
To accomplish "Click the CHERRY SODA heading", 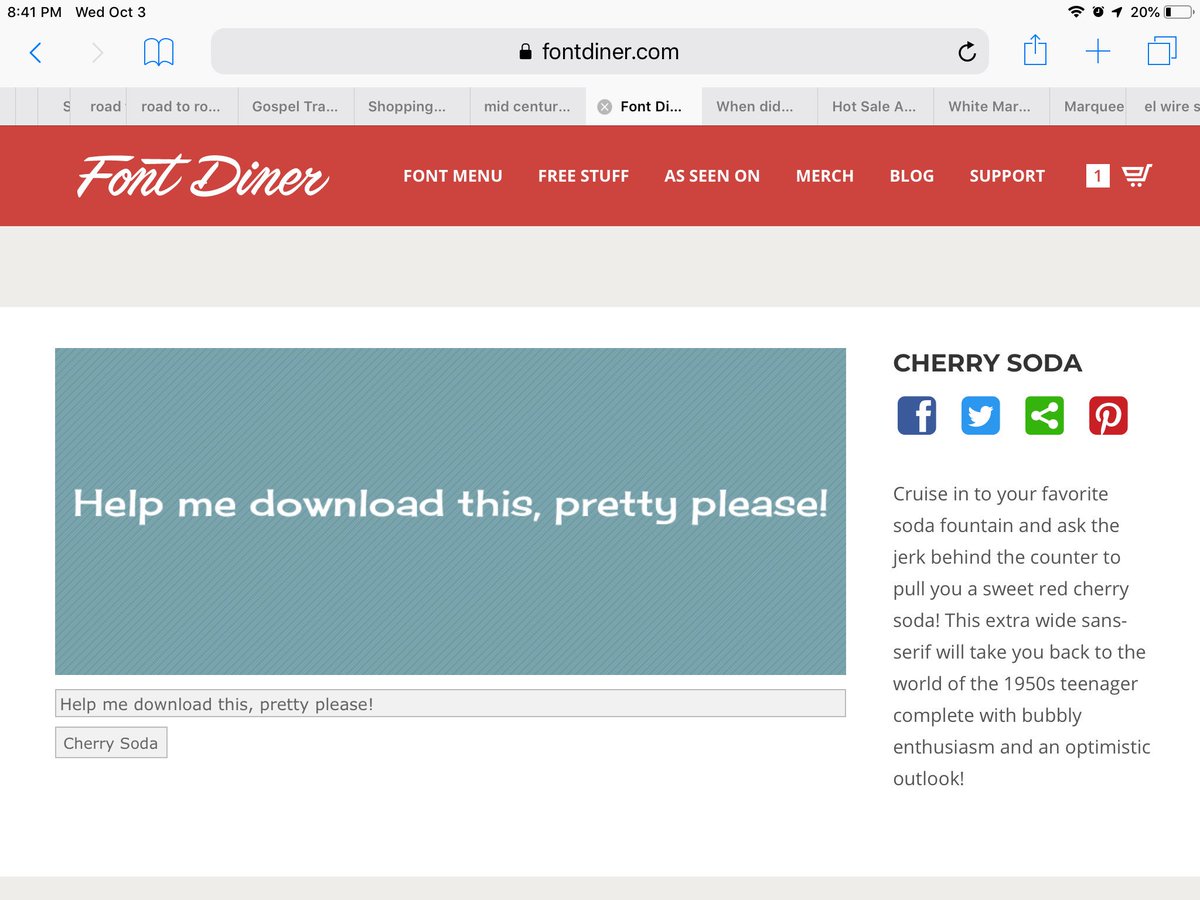I will coord(987,363).
